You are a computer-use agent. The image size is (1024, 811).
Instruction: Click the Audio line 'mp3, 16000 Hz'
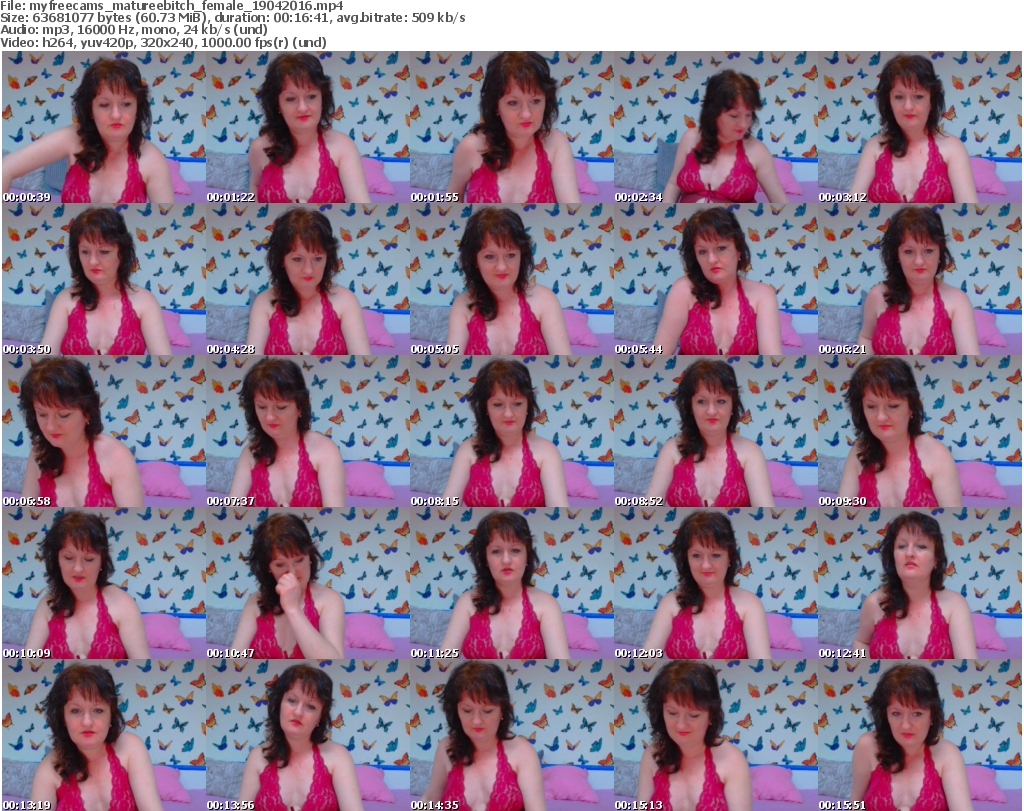(134, 30)
